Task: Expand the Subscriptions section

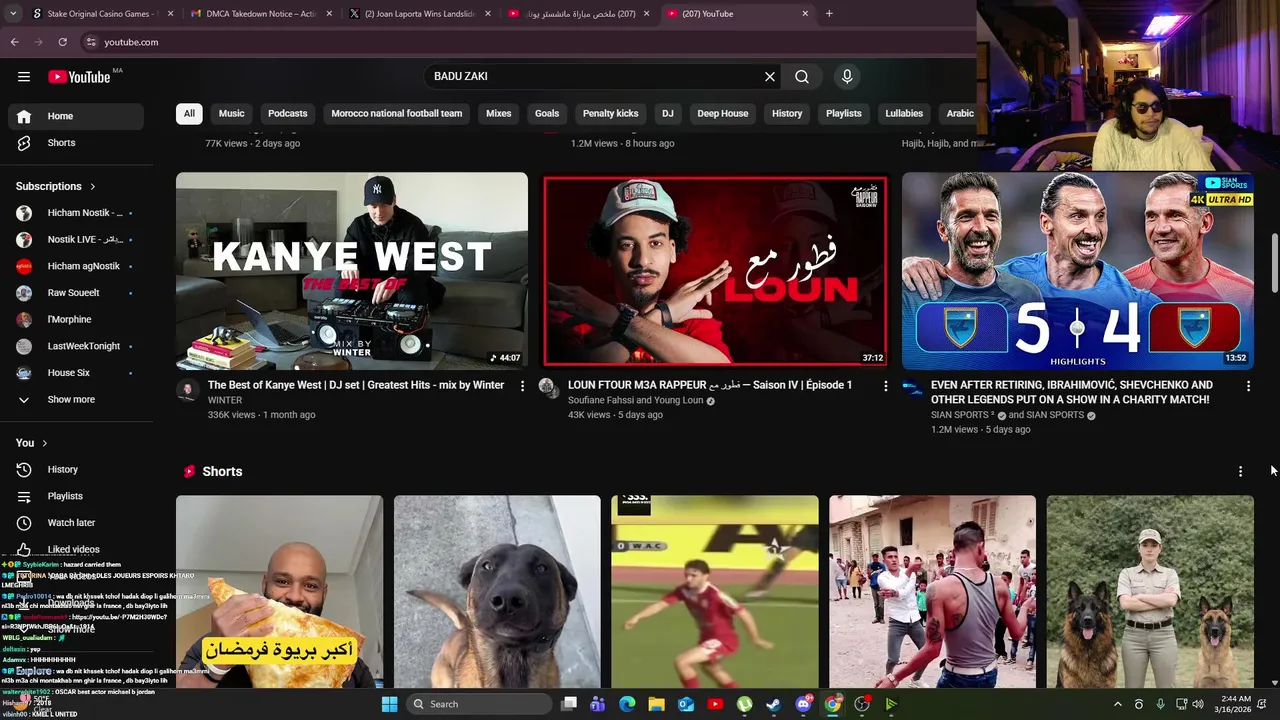Action: pos(56,186)
